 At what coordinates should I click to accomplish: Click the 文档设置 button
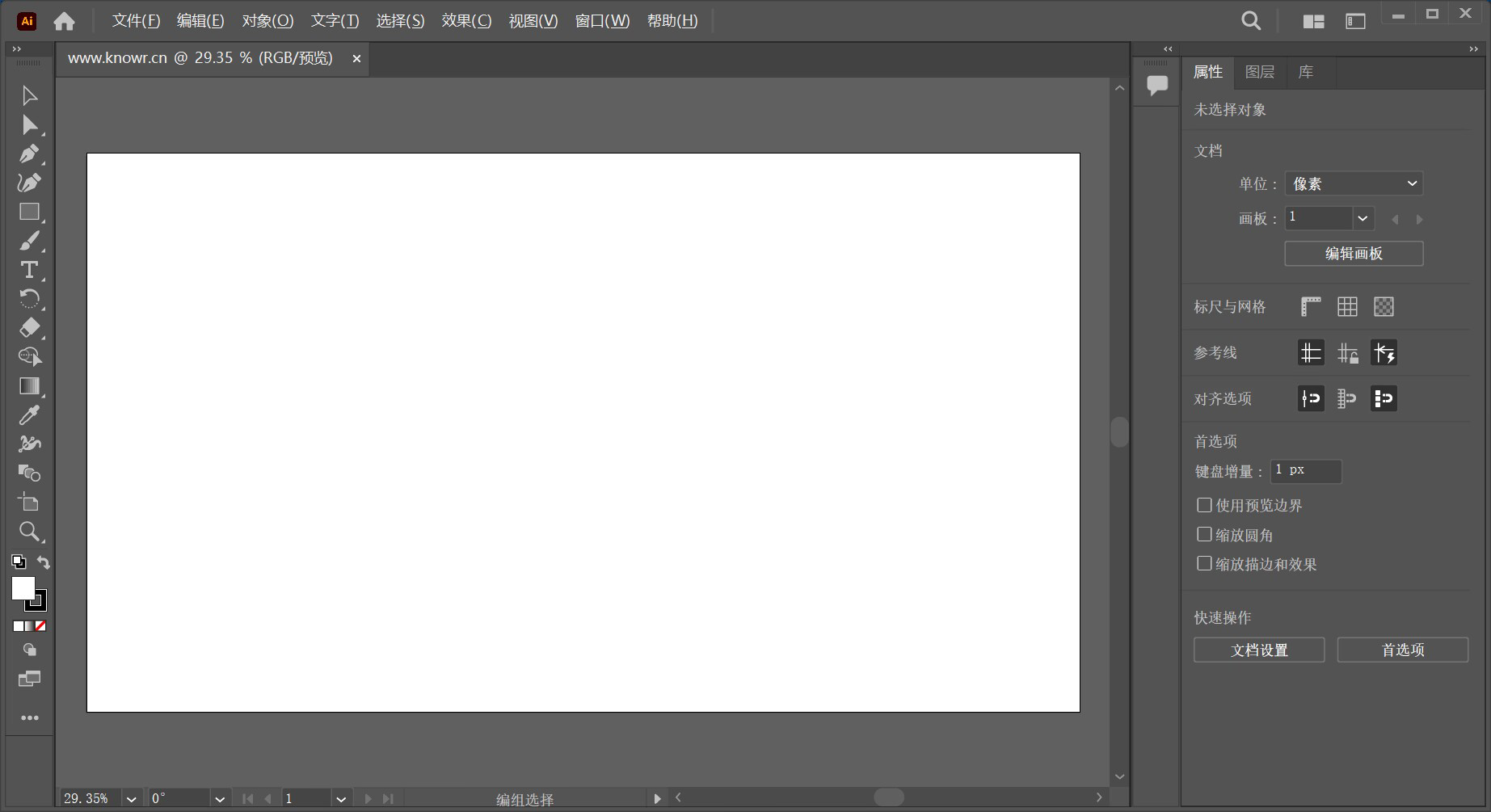coord(1259,650)
